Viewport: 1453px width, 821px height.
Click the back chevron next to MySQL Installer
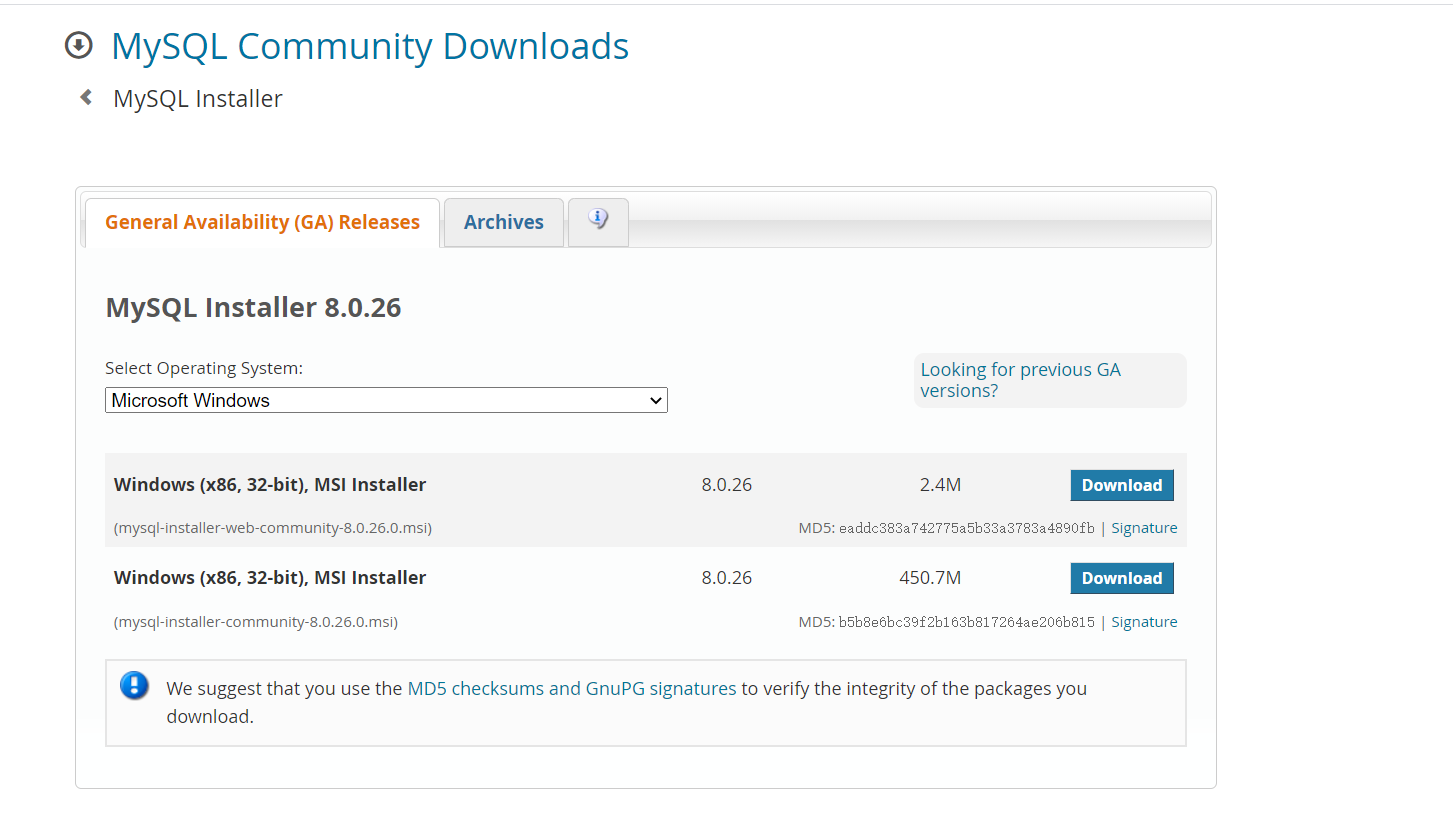coord(87,97)
